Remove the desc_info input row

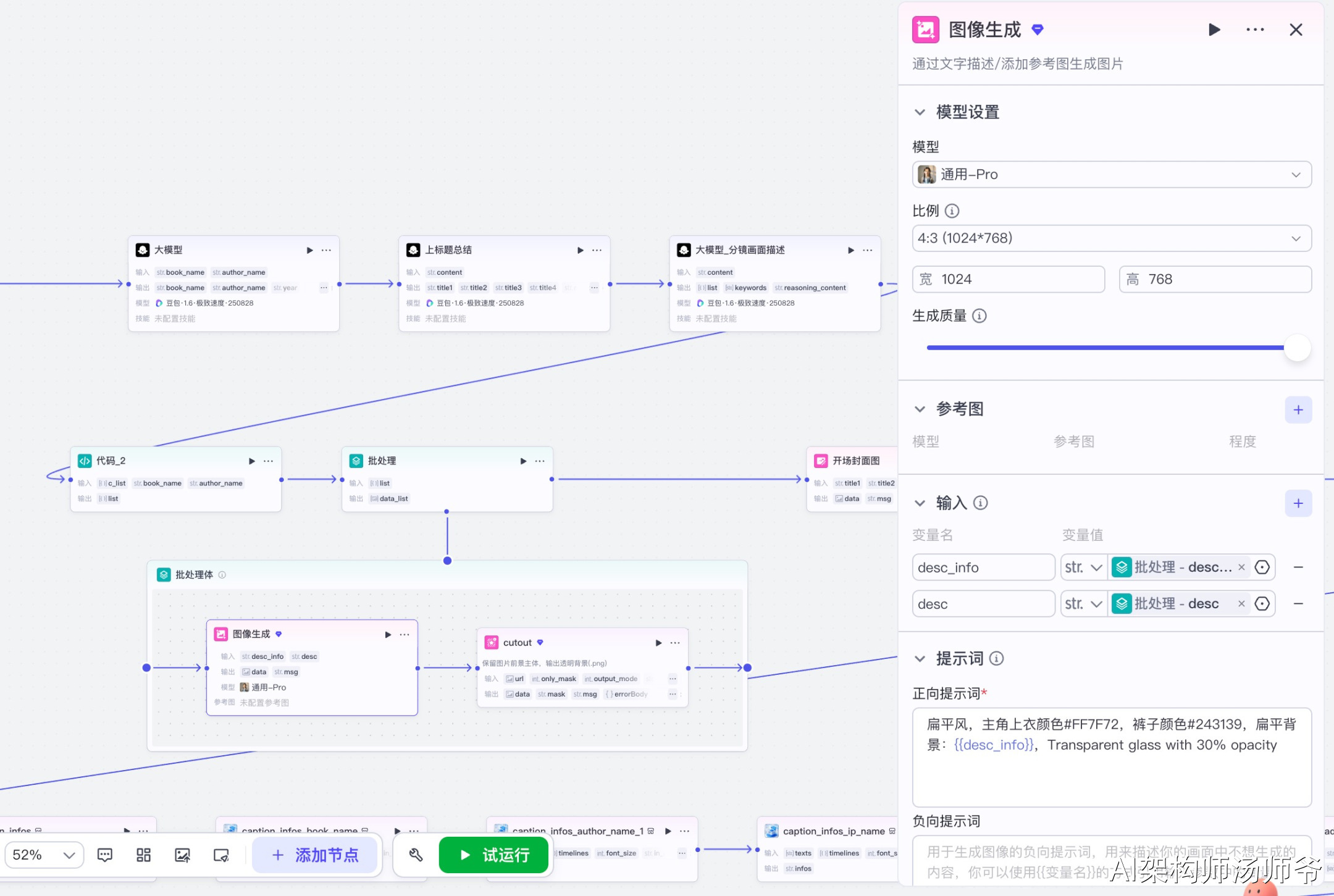click(x=1298, y=567)
